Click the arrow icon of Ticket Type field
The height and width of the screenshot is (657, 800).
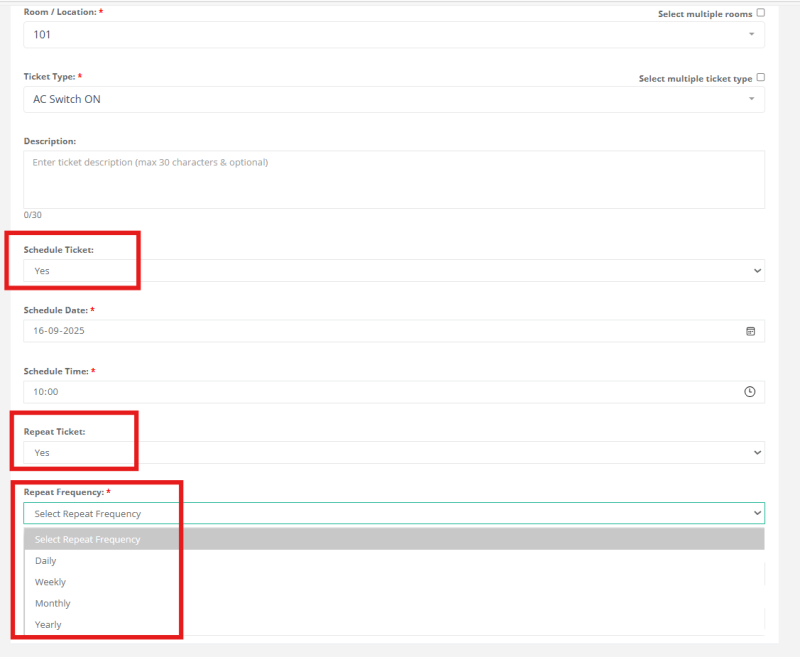point(751,99)
